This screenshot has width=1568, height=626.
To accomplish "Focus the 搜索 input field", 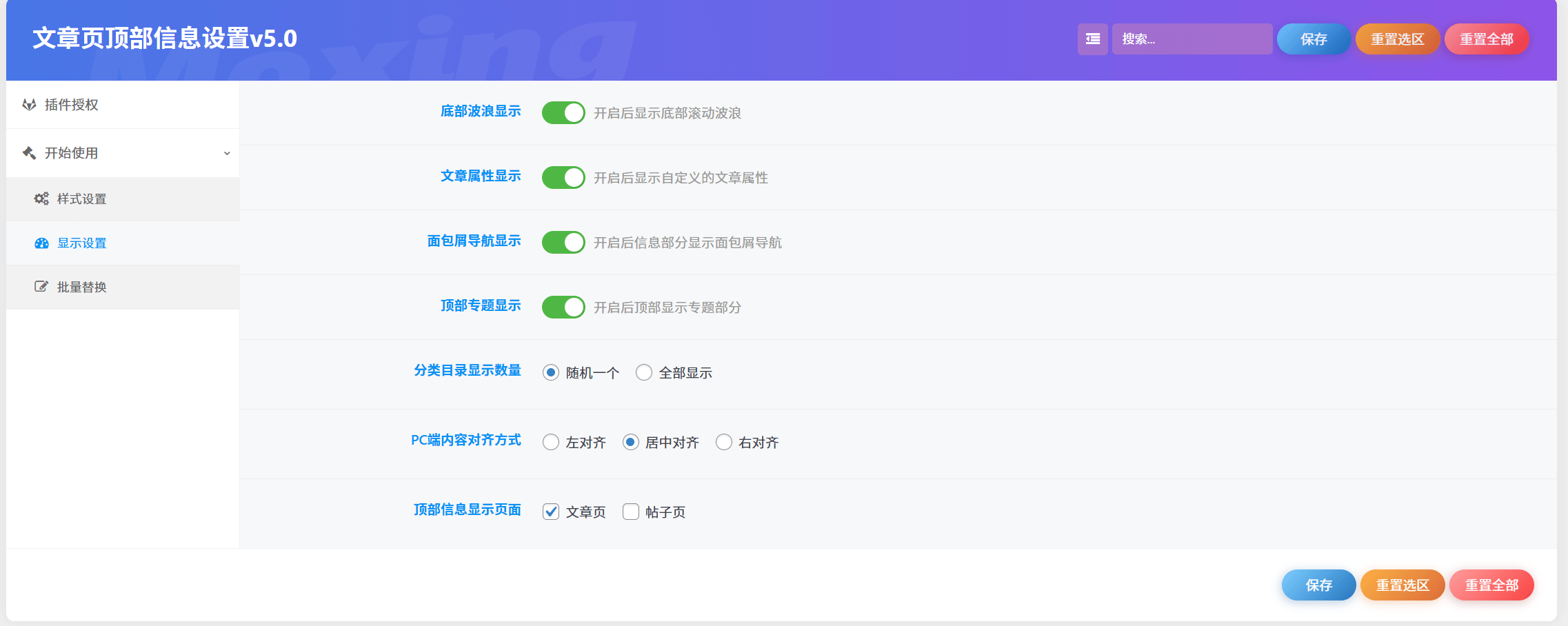I will tap(1192, 39).
